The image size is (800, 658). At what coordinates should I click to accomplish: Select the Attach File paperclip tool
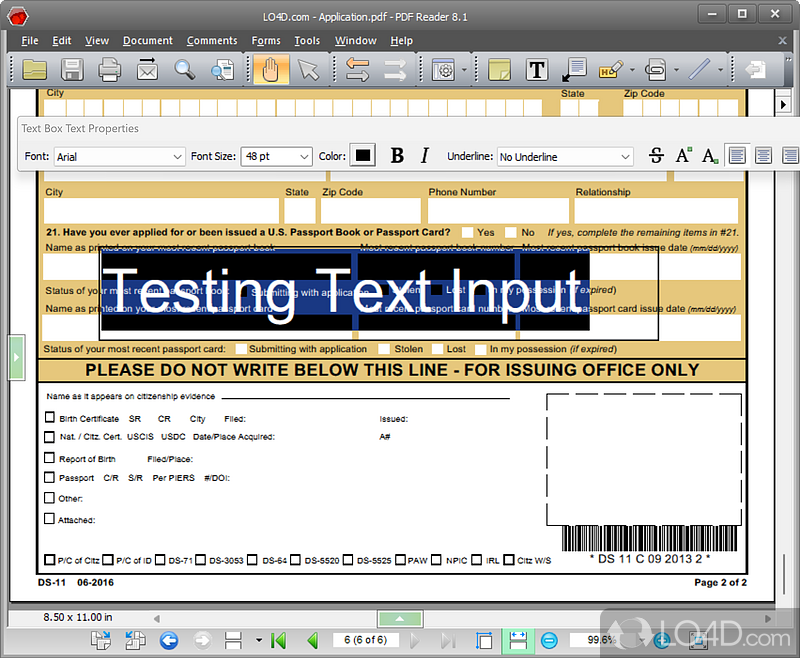(x=656, y=69)
